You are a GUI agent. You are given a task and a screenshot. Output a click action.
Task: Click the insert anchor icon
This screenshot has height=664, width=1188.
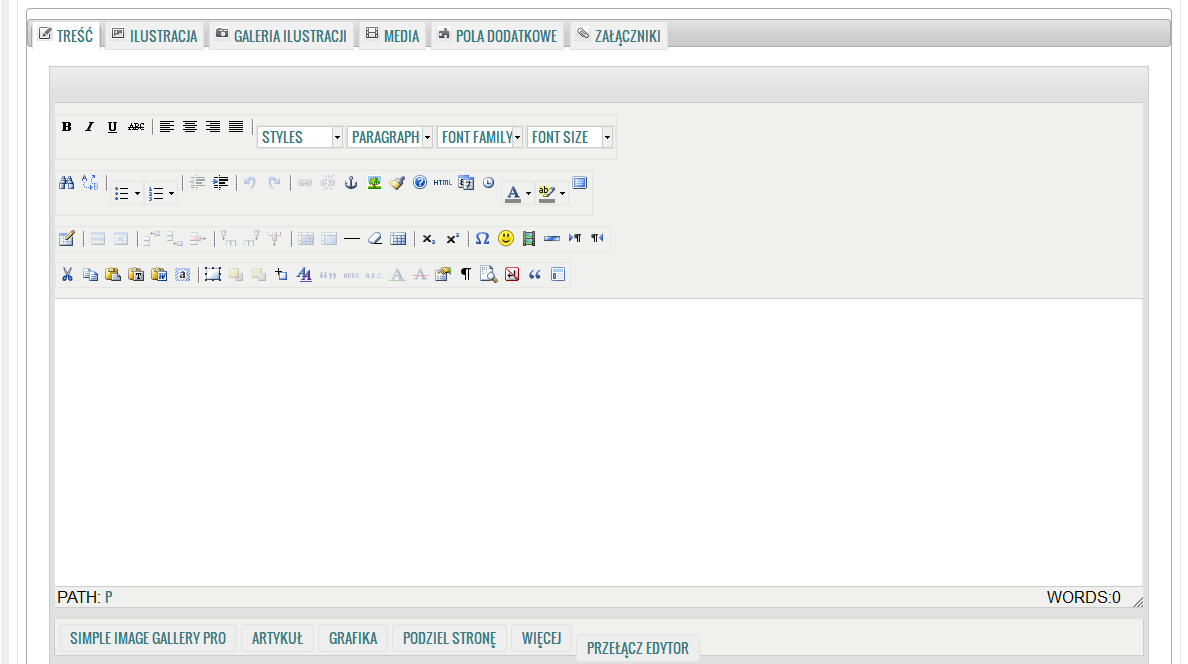(x=351, y=183)
